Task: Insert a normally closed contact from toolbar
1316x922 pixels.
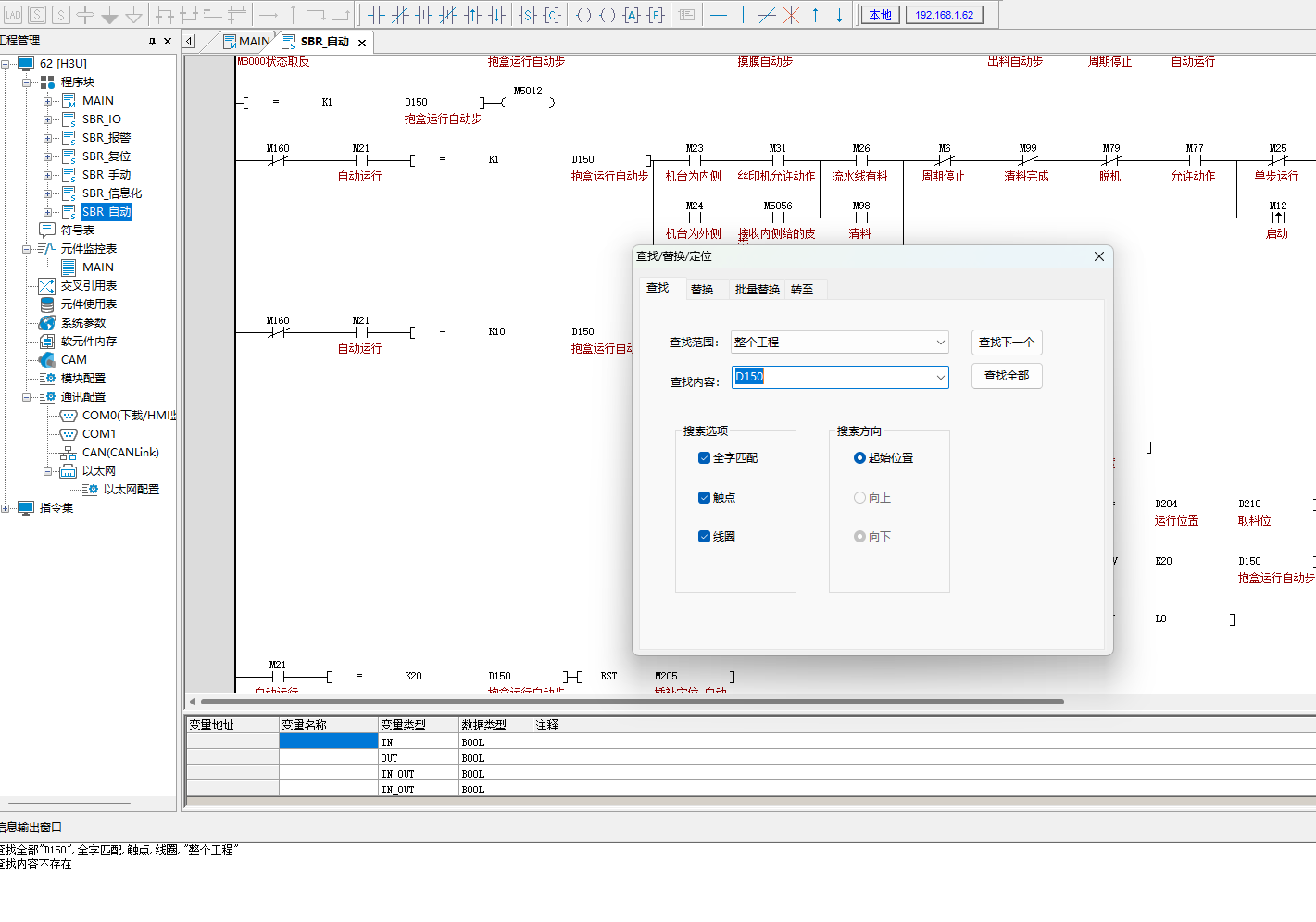Action: (x=400, y=15)
